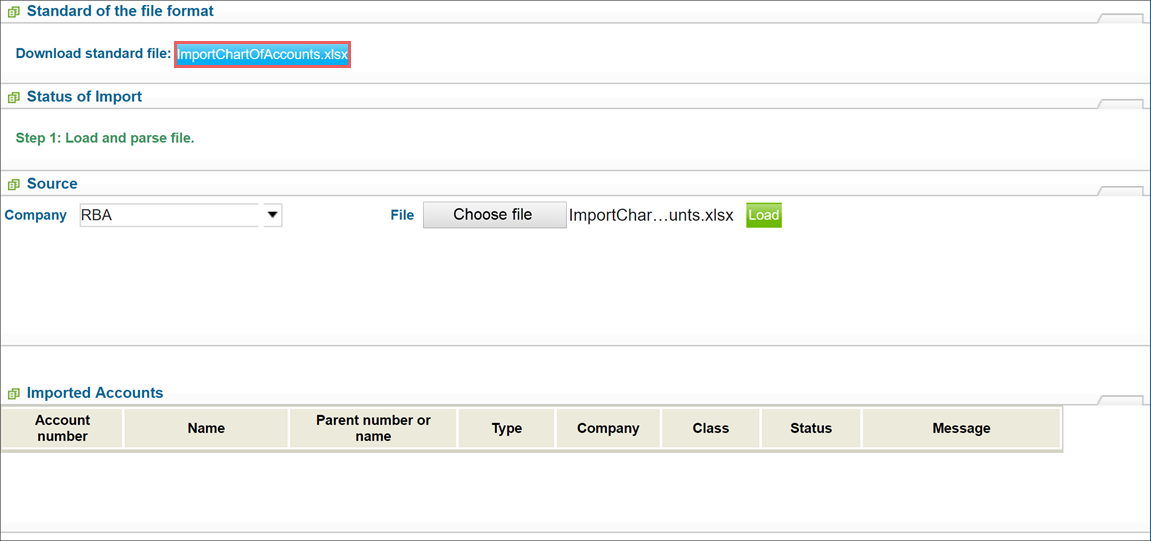
Task: Click the Message column header
Action: (961, 429)
